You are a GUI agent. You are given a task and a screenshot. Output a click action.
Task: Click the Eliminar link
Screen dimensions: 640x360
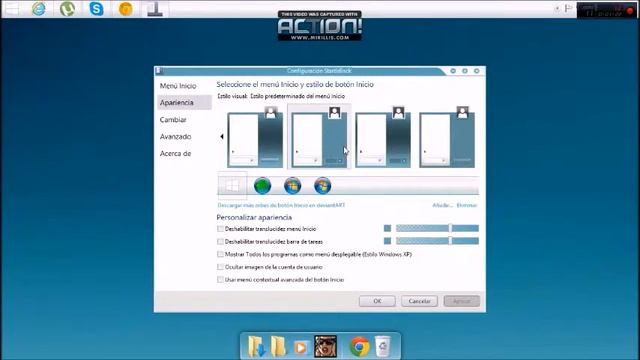pos(467,205)
